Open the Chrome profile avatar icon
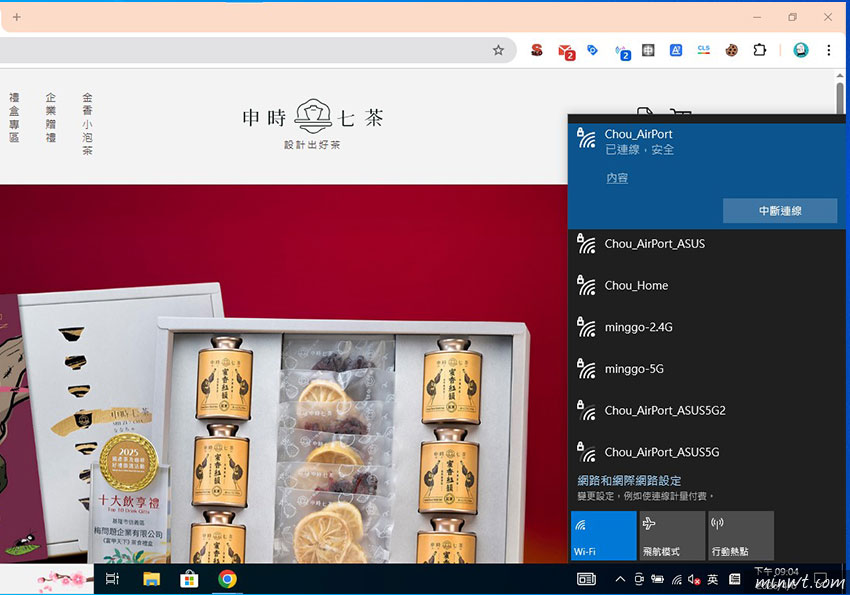850x595 pixels. point(801,50)
